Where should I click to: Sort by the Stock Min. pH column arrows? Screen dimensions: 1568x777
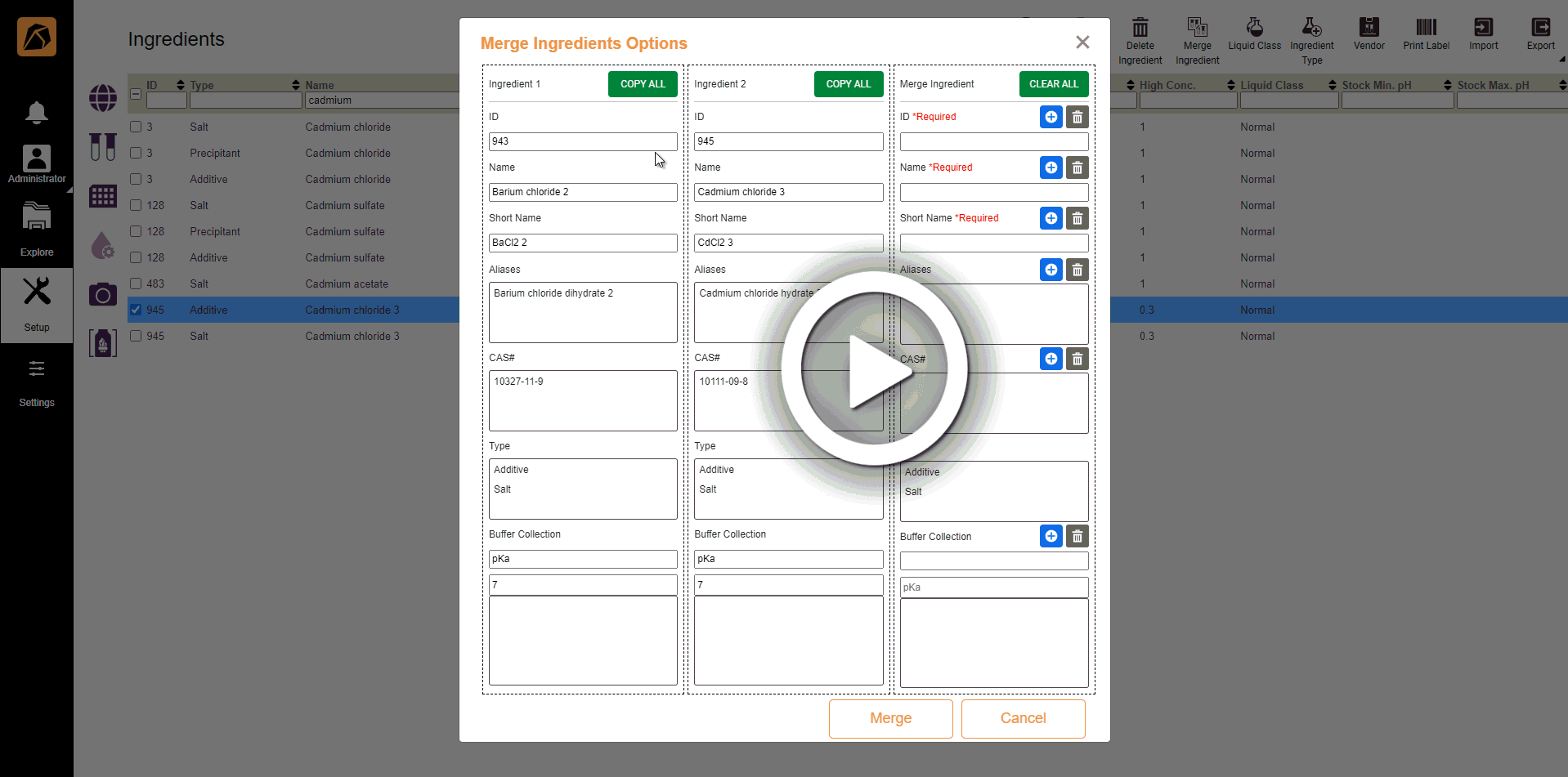[x=1448, y=85]
